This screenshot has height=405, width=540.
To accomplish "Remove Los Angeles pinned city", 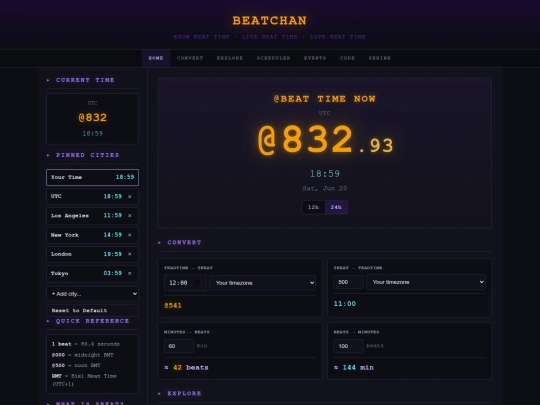I will [x=129, y=216].
